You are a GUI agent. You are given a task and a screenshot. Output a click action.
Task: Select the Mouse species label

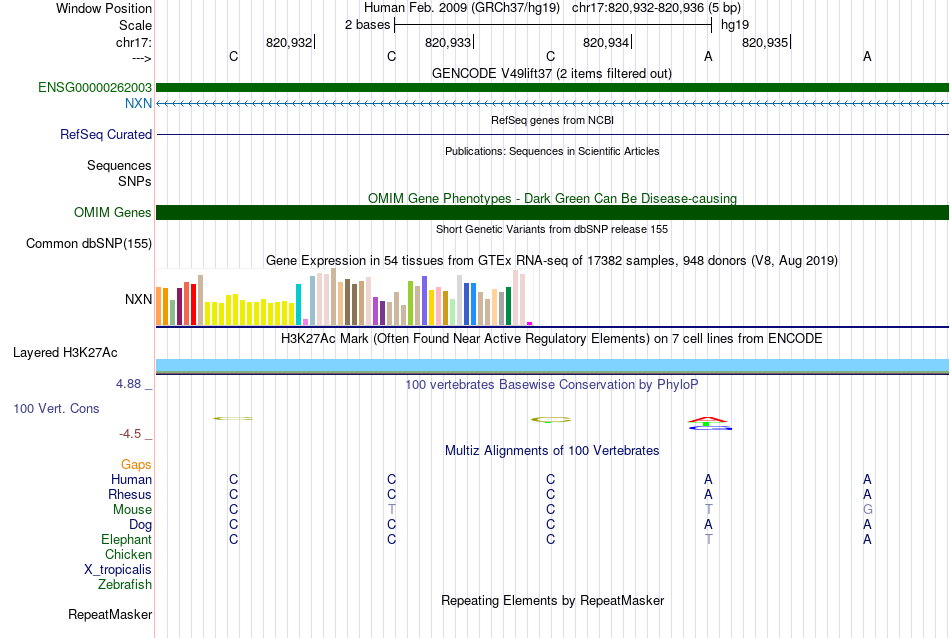[132, 510]
